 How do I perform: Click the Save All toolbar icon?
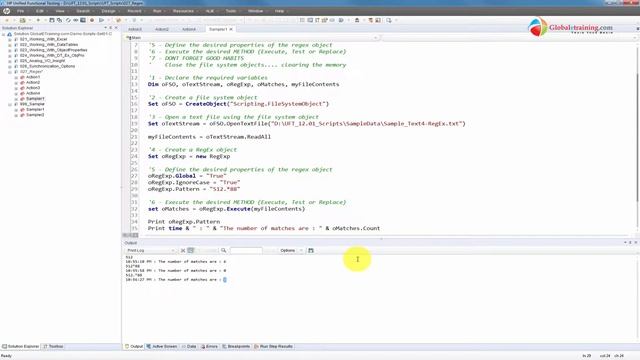[60, 20]
